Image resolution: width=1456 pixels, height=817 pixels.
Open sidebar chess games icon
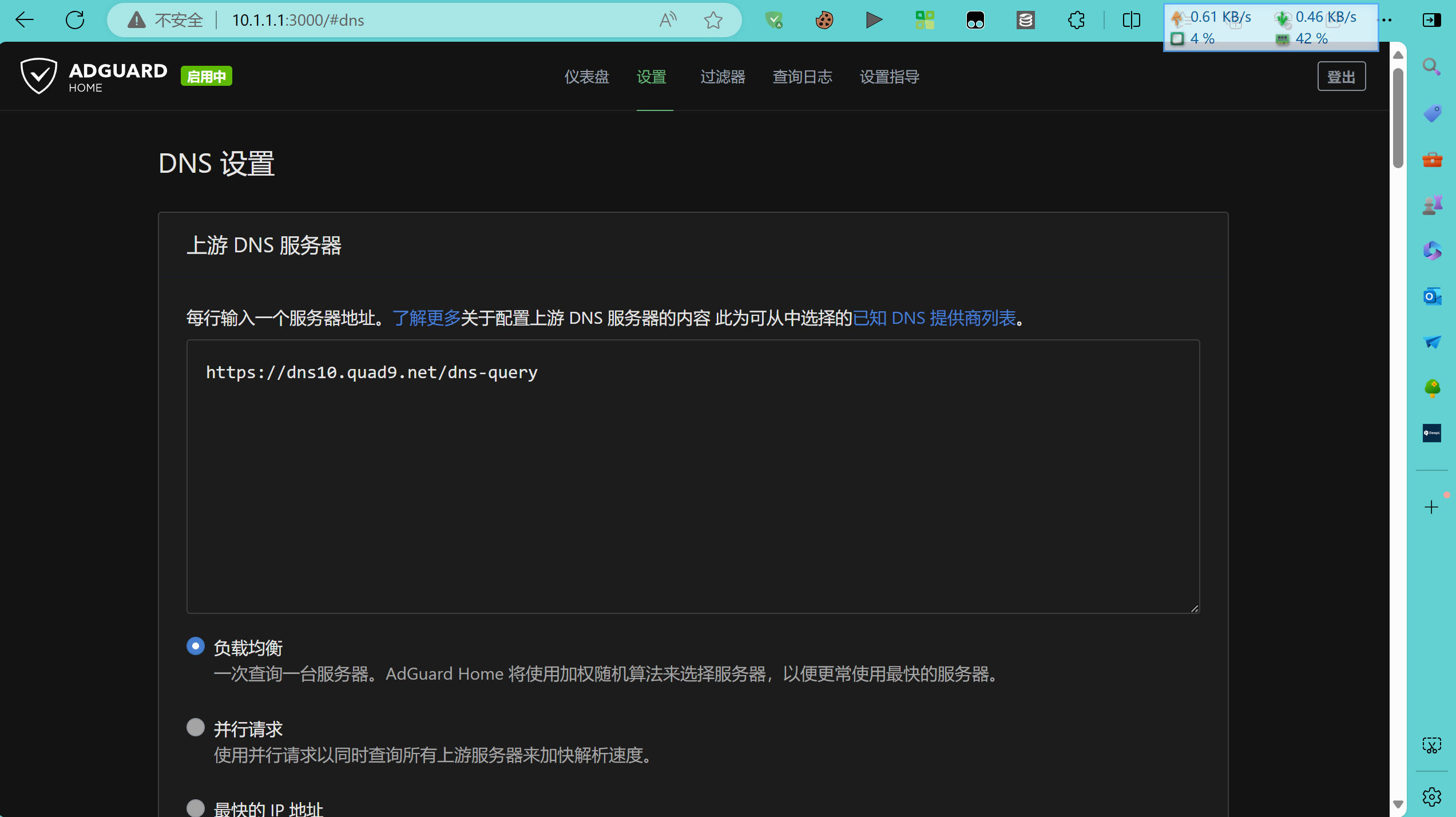pyautogui.click(x=1432, y=205)
